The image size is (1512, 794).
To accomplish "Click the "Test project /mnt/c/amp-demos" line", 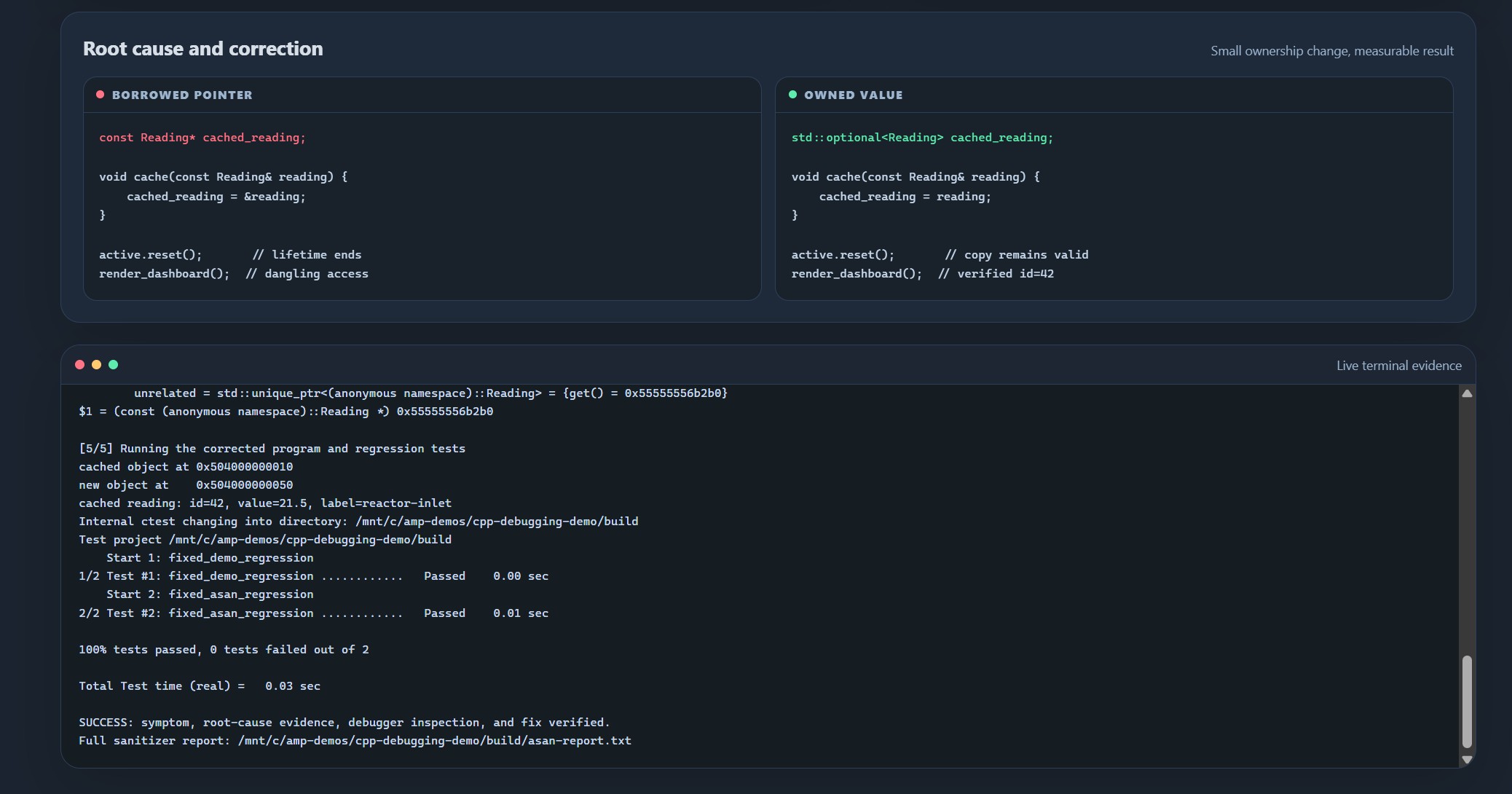I will coord(265,540).
